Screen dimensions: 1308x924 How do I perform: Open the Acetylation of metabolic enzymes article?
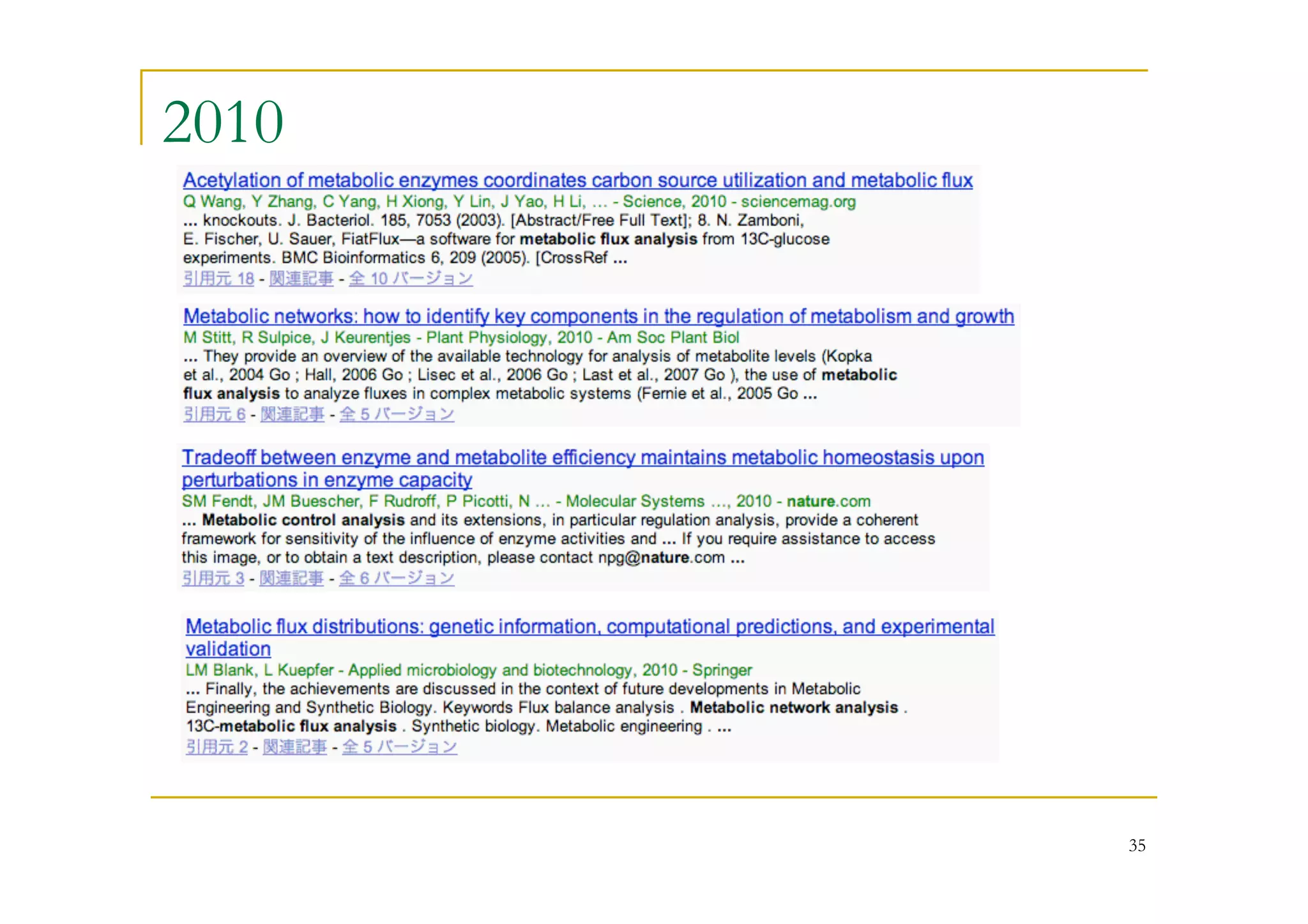coord(577,181)
